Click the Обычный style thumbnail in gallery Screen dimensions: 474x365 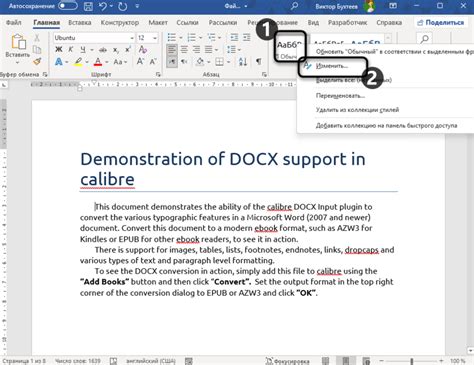point(290,46)
